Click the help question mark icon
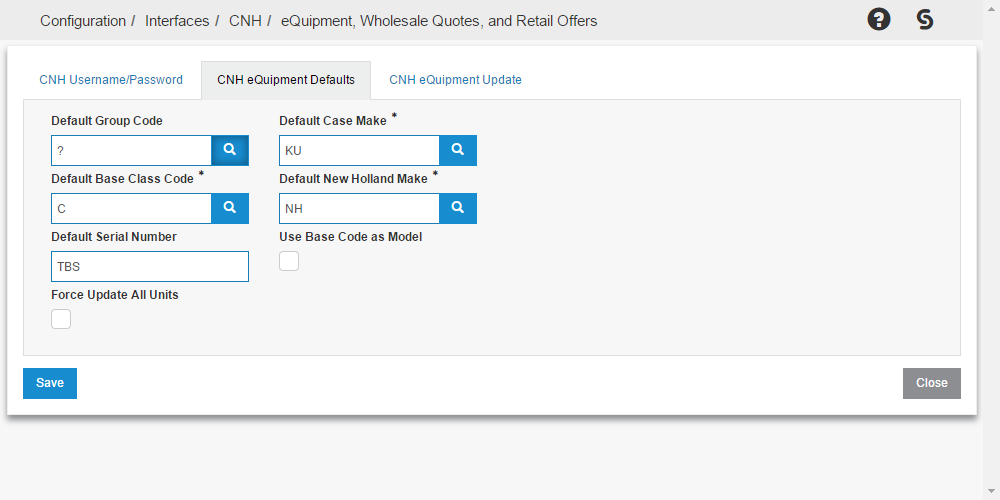This screenshot has height=500, width=1000. pos(878,19)
